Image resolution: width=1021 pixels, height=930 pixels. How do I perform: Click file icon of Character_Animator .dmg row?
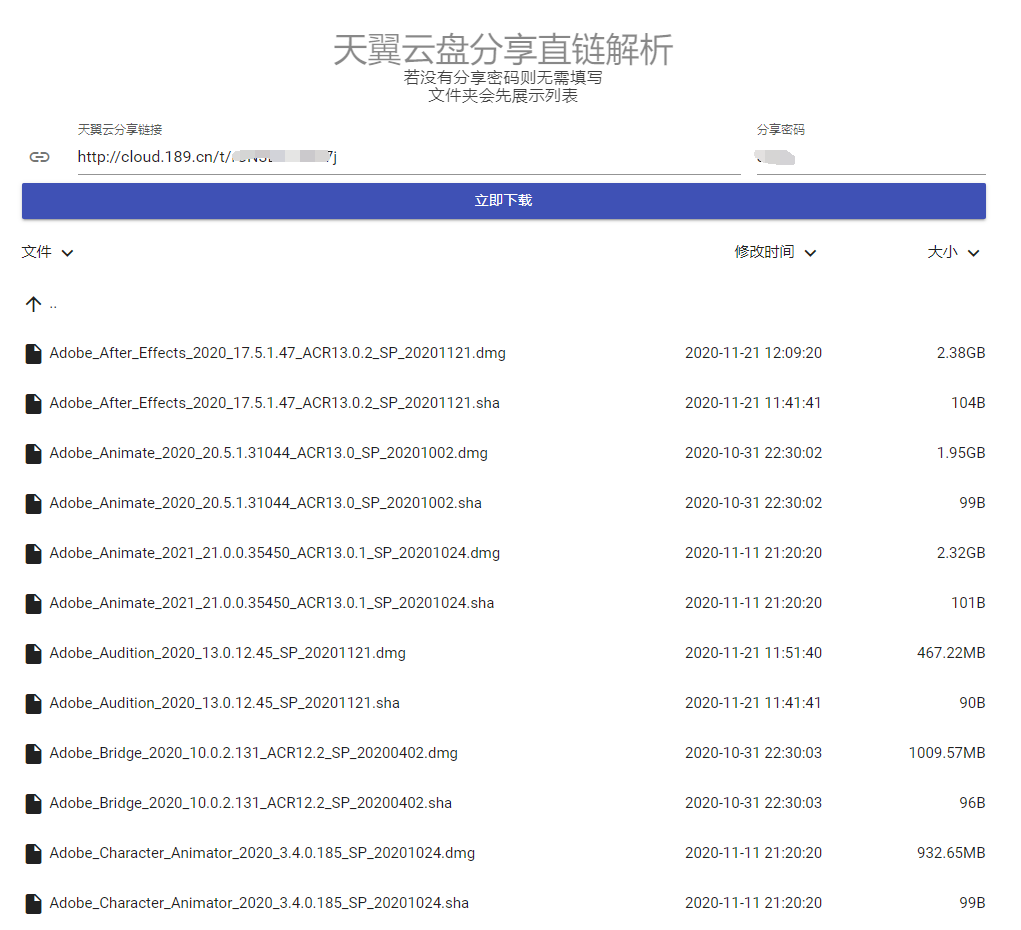coord(33,854)
